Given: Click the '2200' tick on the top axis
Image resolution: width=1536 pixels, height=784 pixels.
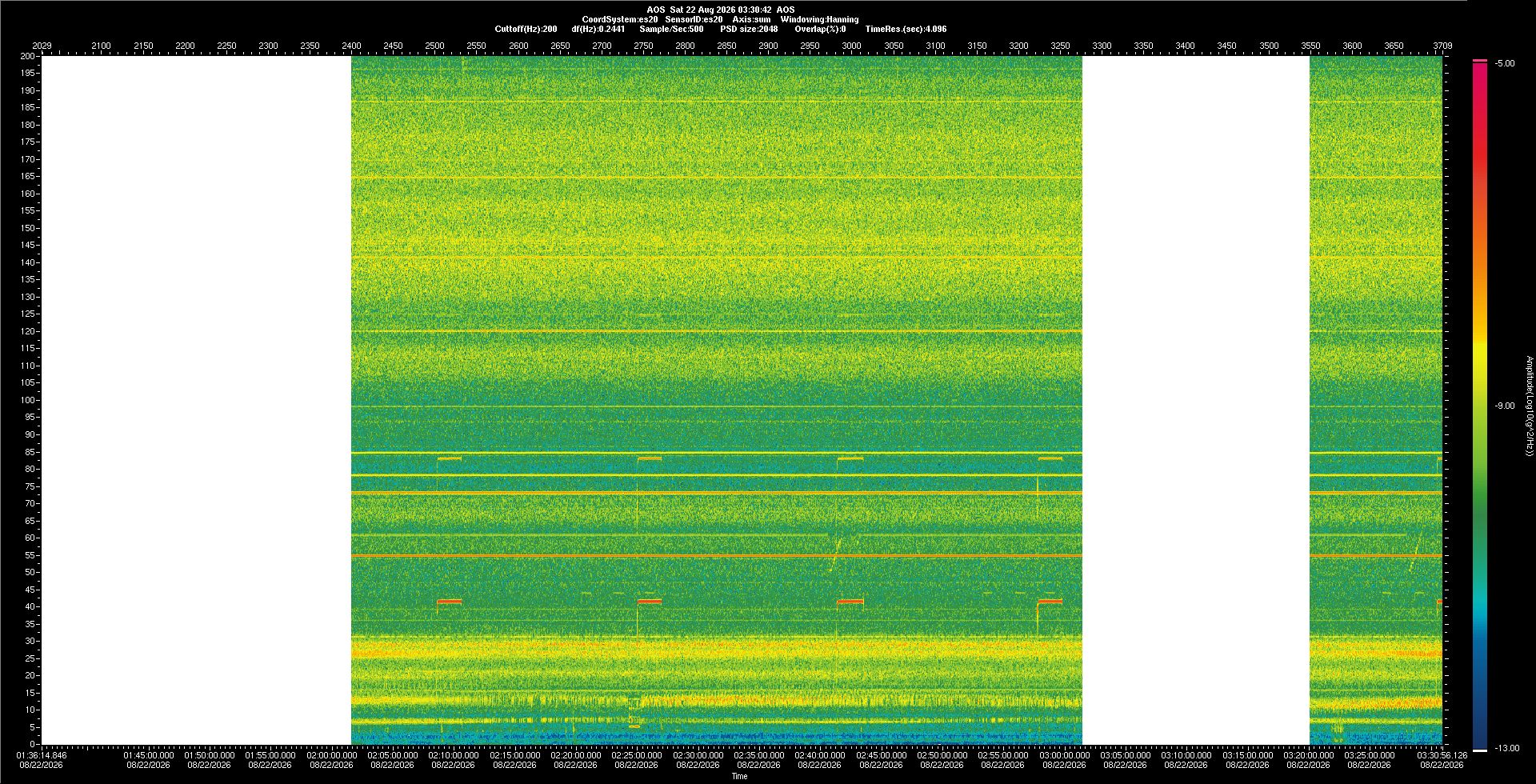Looking at the screenshot, I should [x=185, y=46].
